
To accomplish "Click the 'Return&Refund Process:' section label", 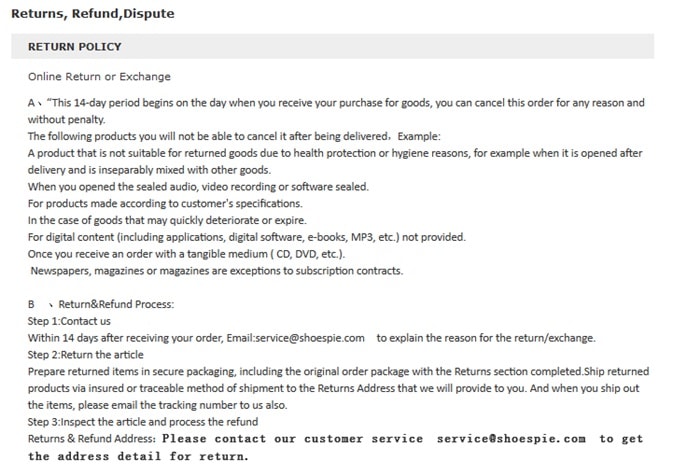I will pyautogui.click(x=116, y=304).
